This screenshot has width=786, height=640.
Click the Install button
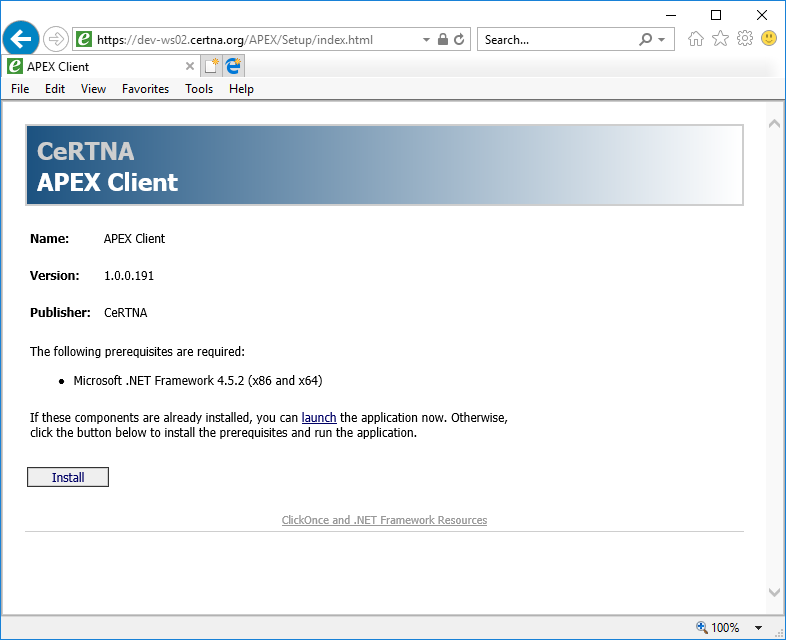[x=68, y=477]
